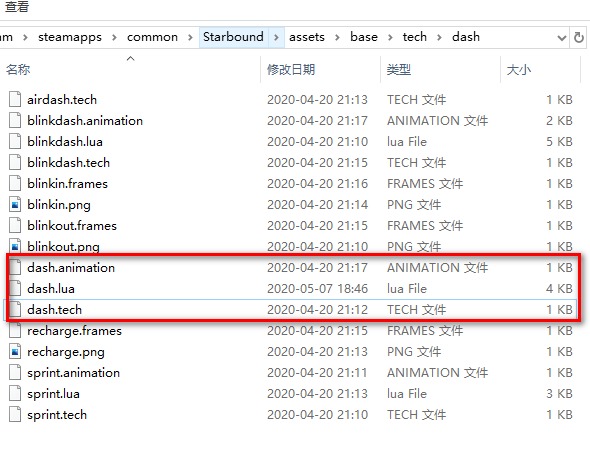Expand the chevron after steamapps in path
590x459 pixels.
pos(114,37)
